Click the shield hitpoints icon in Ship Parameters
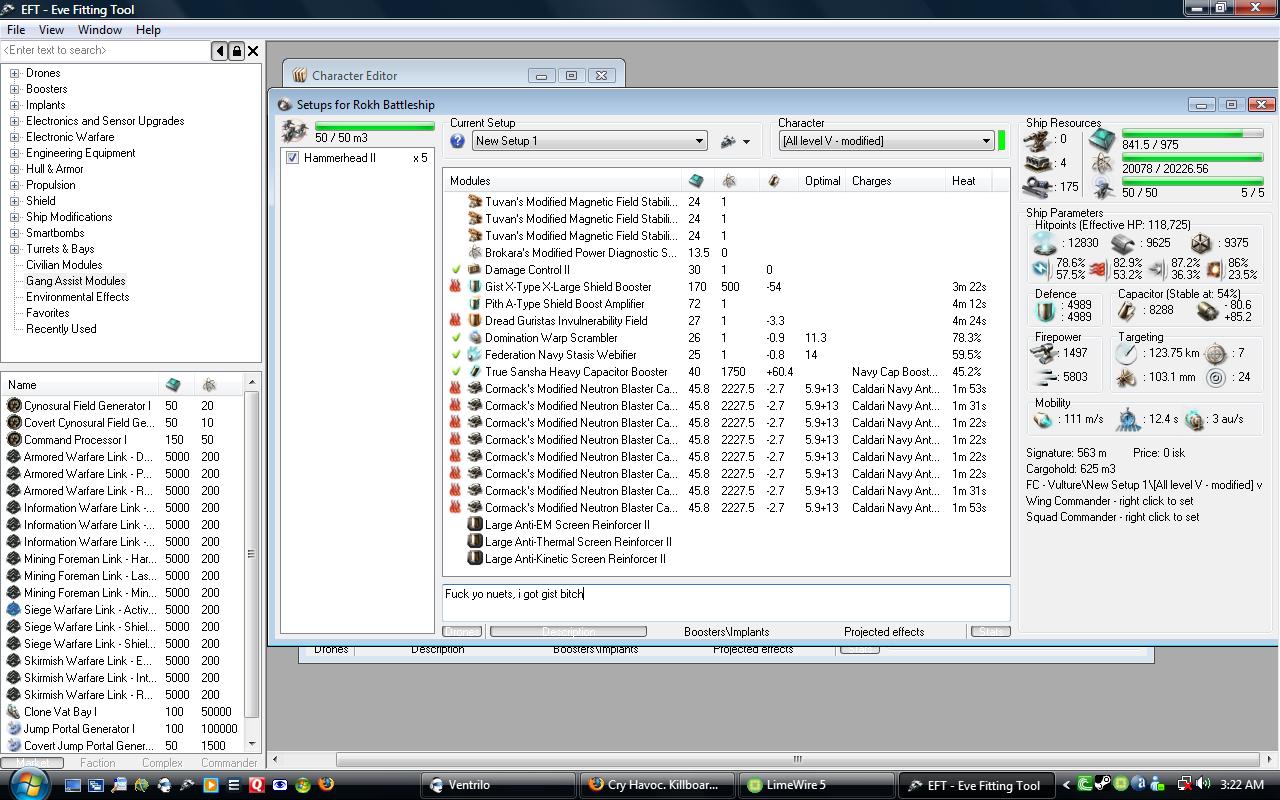Image resolution: width=1280 pixels, height=800 pixels. click(1045, 243)
